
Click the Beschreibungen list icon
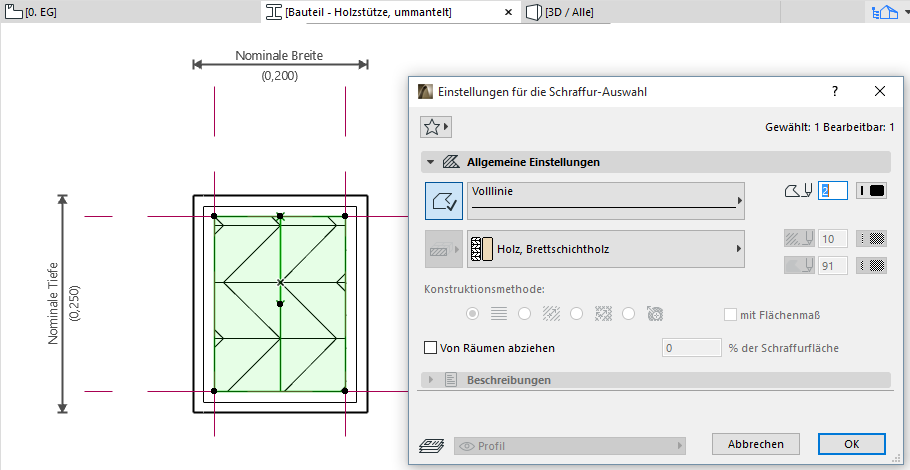[x=451, y=380]
